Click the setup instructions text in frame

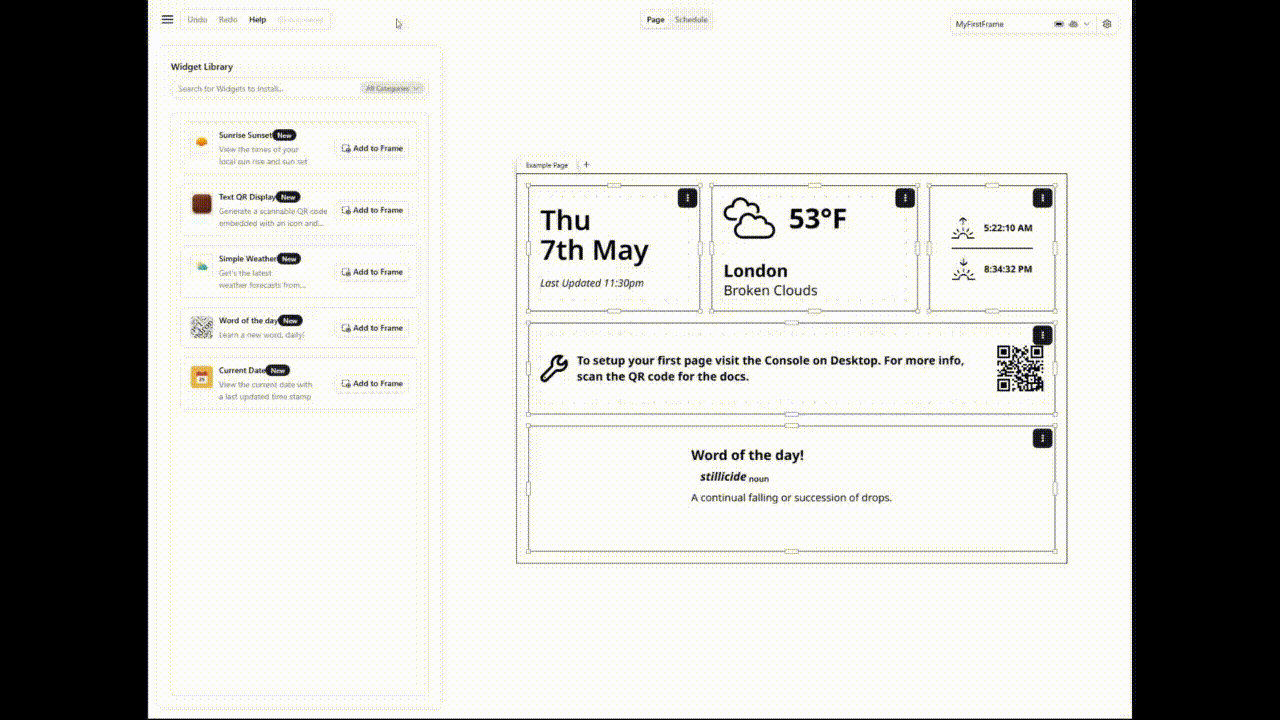click(771, 368)
